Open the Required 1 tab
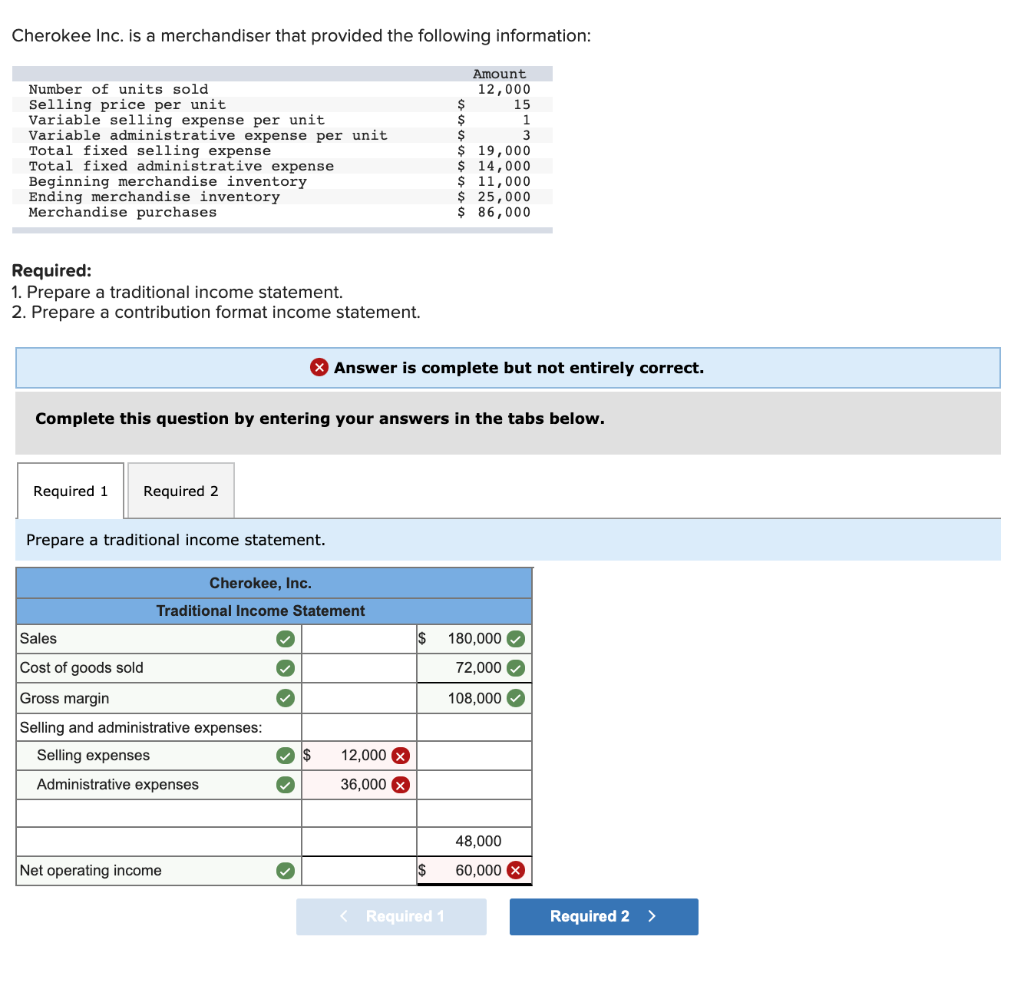 (x=71, y=491)
